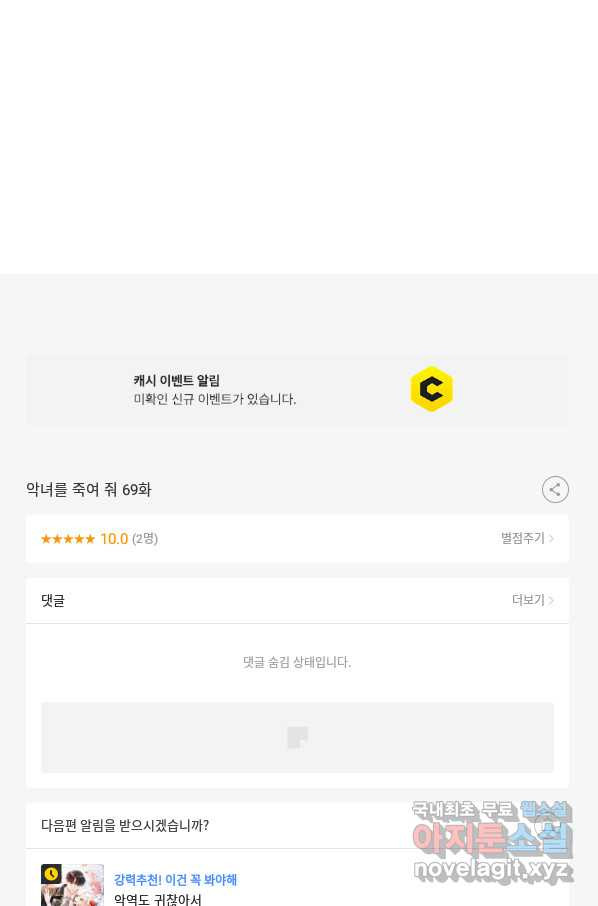This screenshot has height=906, width=598.
Task: Click the 미확인 신규 이벤트가 있습니다 message
Action: (214, 399)
